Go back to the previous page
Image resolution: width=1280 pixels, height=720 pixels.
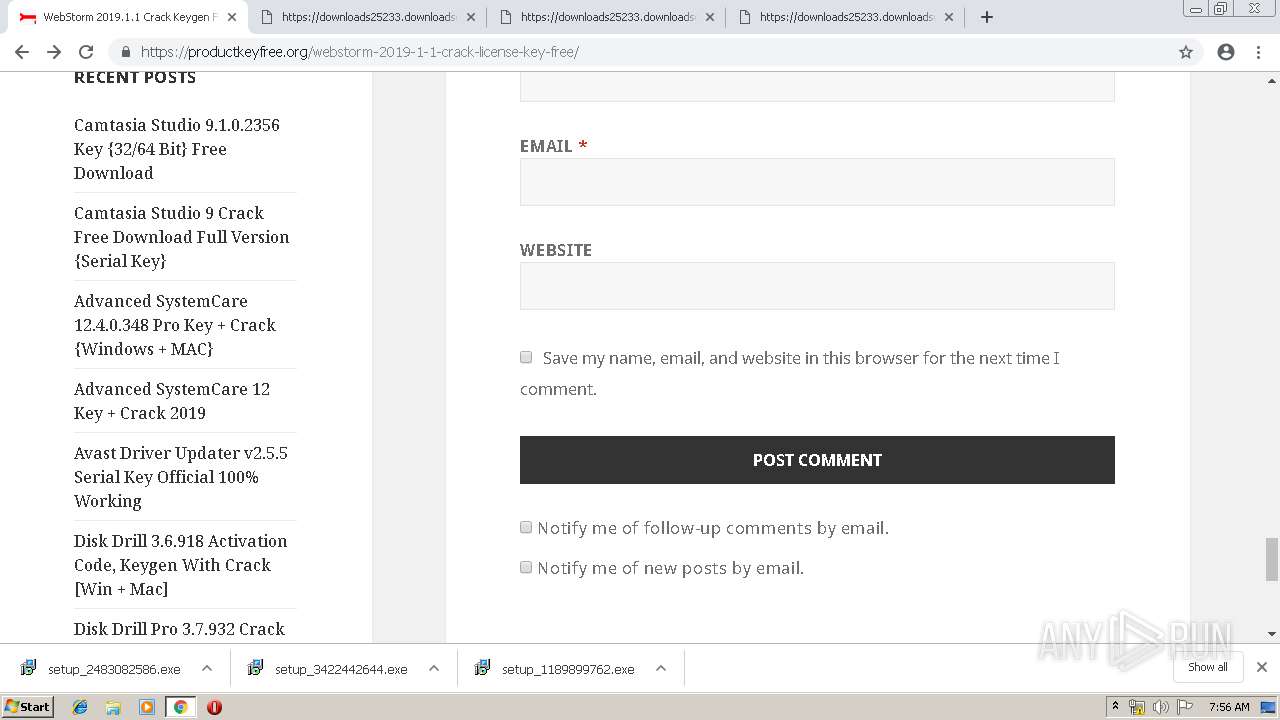22,52
